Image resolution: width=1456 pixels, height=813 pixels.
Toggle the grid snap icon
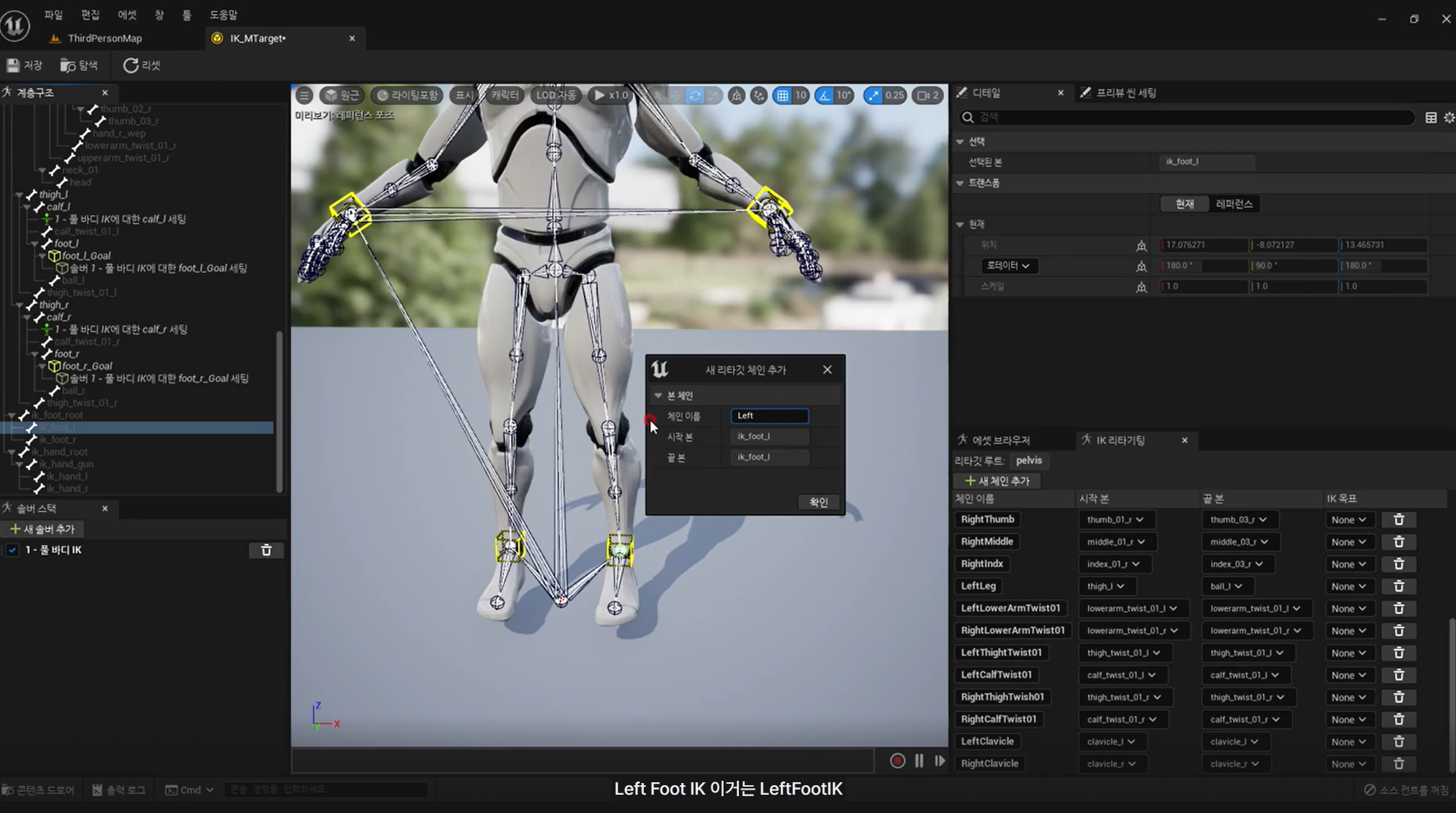[783, 95]
